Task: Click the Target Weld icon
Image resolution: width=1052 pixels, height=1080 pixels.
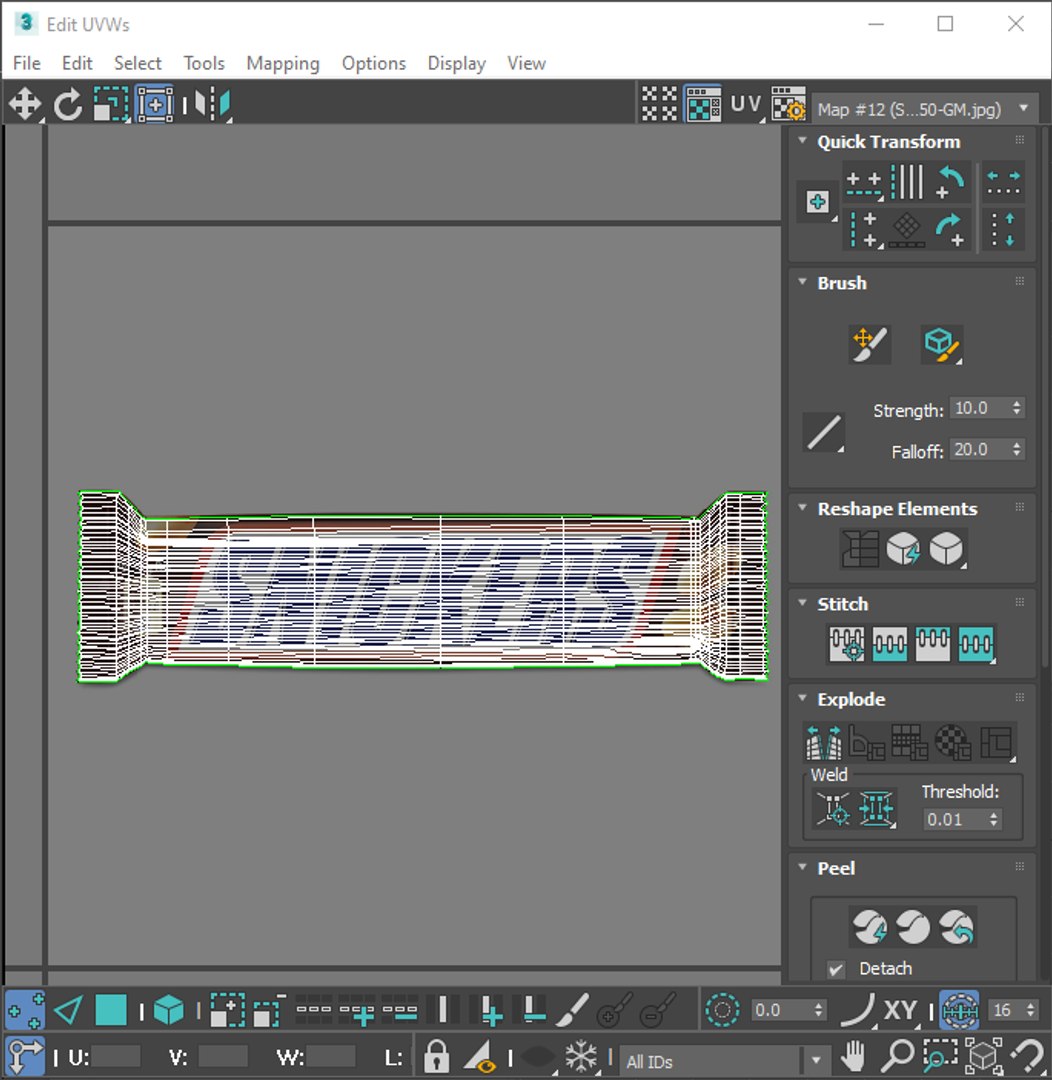Action: click(833, 808)
